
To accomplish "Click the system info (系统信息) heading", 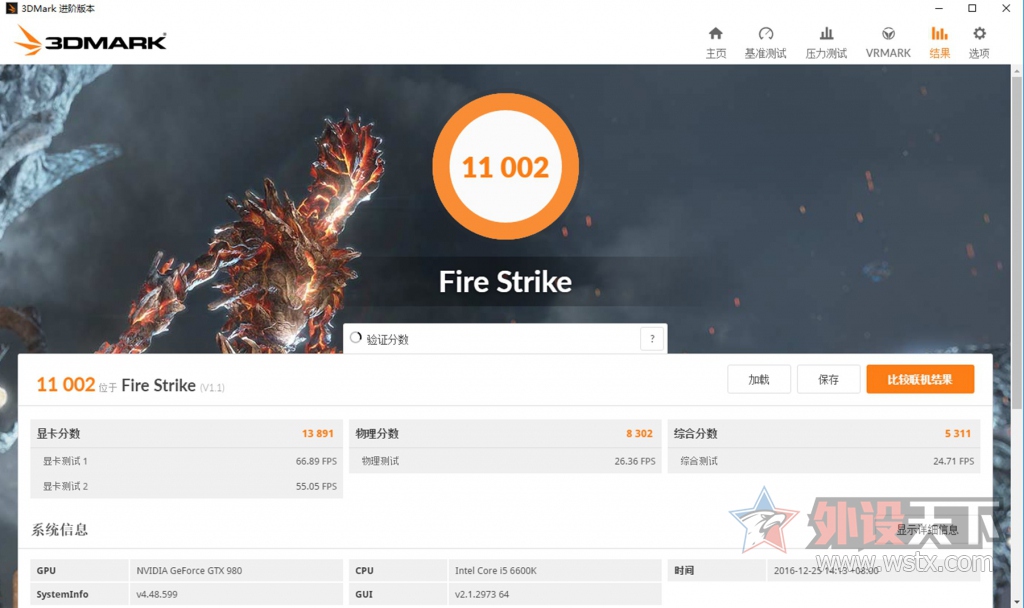I will [59, 530].
